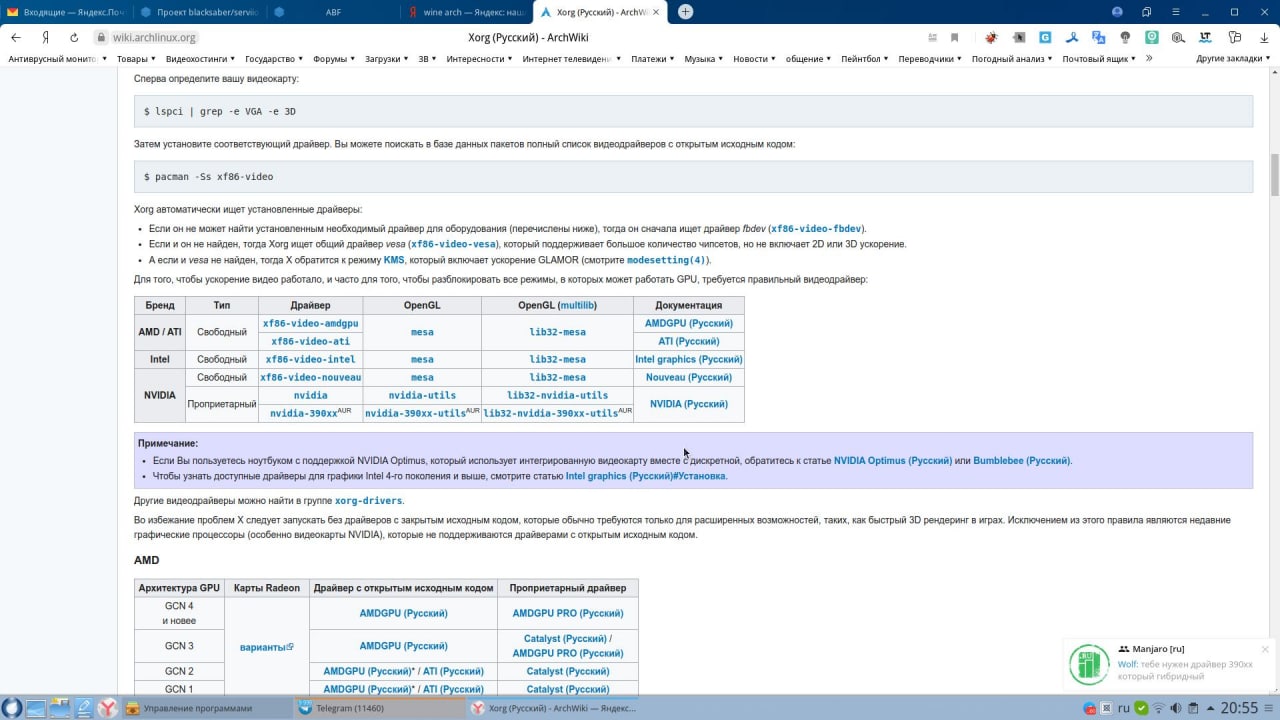This screenshot has width=1280, height=720.
Task: Switch the 'ru' keyboard layout indicator
Action: tap(1124, 708)
